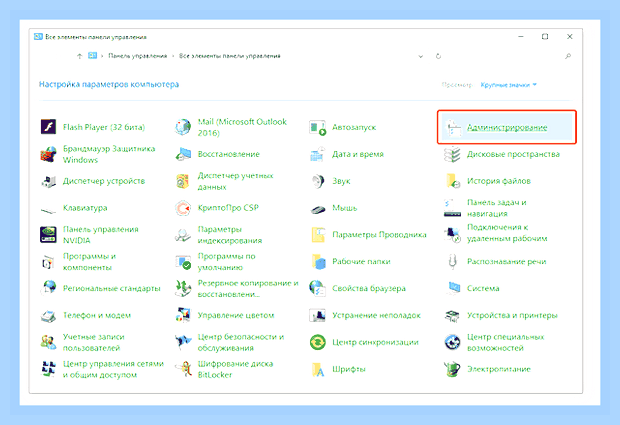
Task: Click the Программы и компоненты icon
Action: click(49, 262)
